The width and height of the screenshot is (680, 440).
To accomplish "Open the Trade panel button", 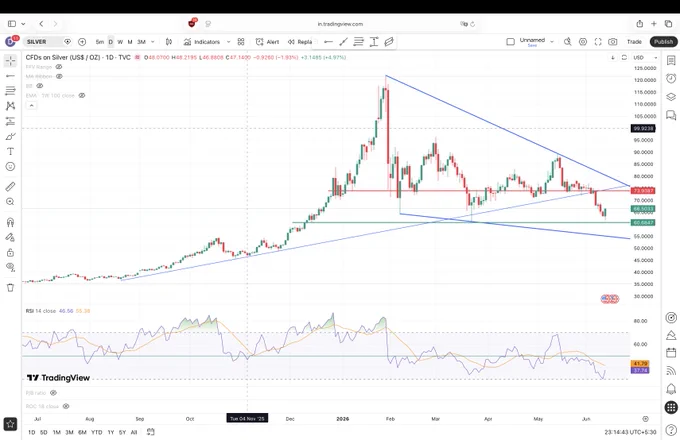I will (634, 42).
